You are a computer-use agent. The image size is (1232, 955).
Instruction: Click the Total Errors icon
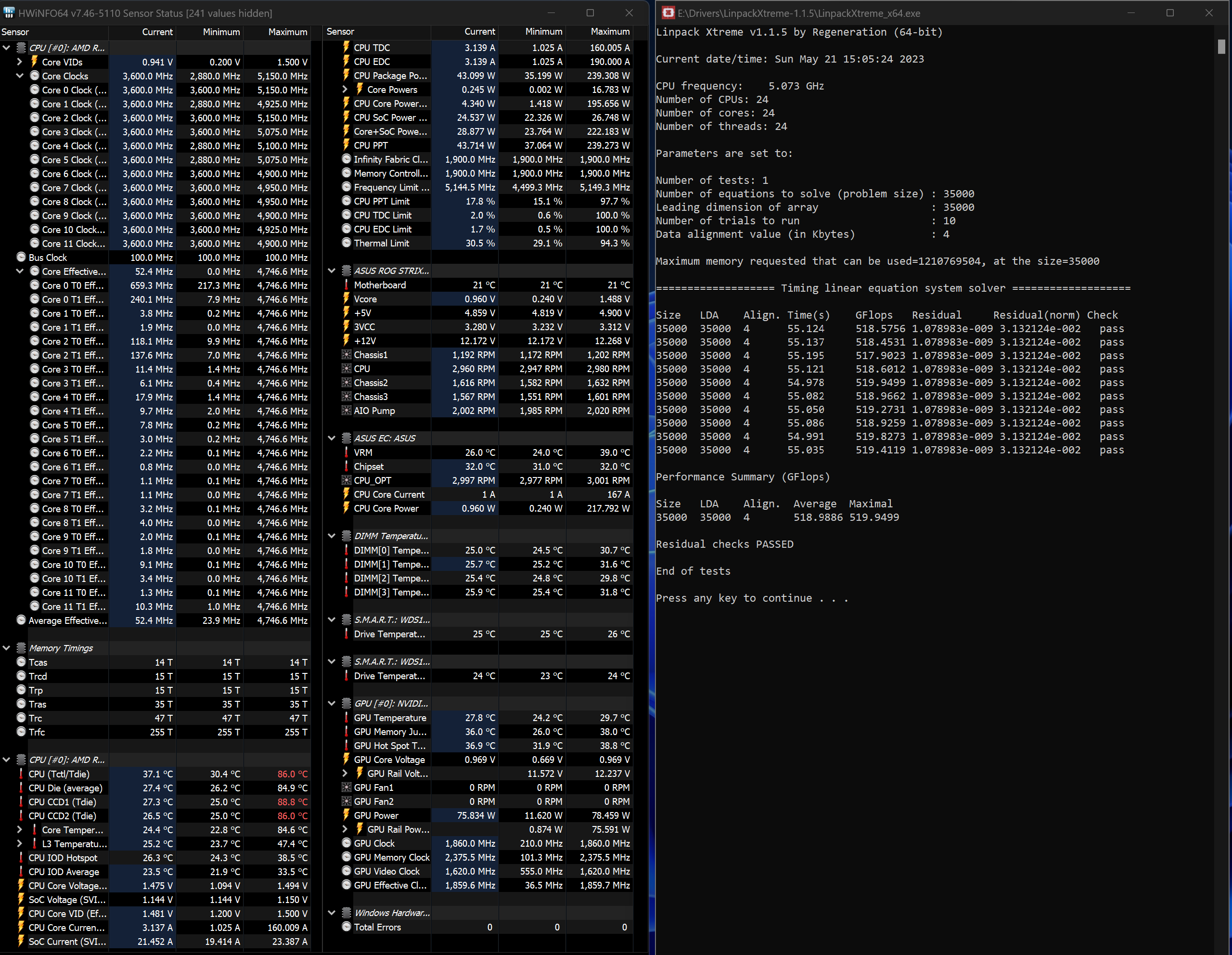coord(346,927)
